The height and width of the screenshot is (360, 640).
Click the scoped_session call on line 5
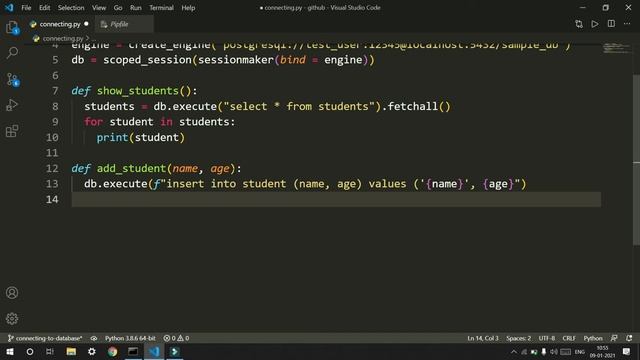(147, 60)
